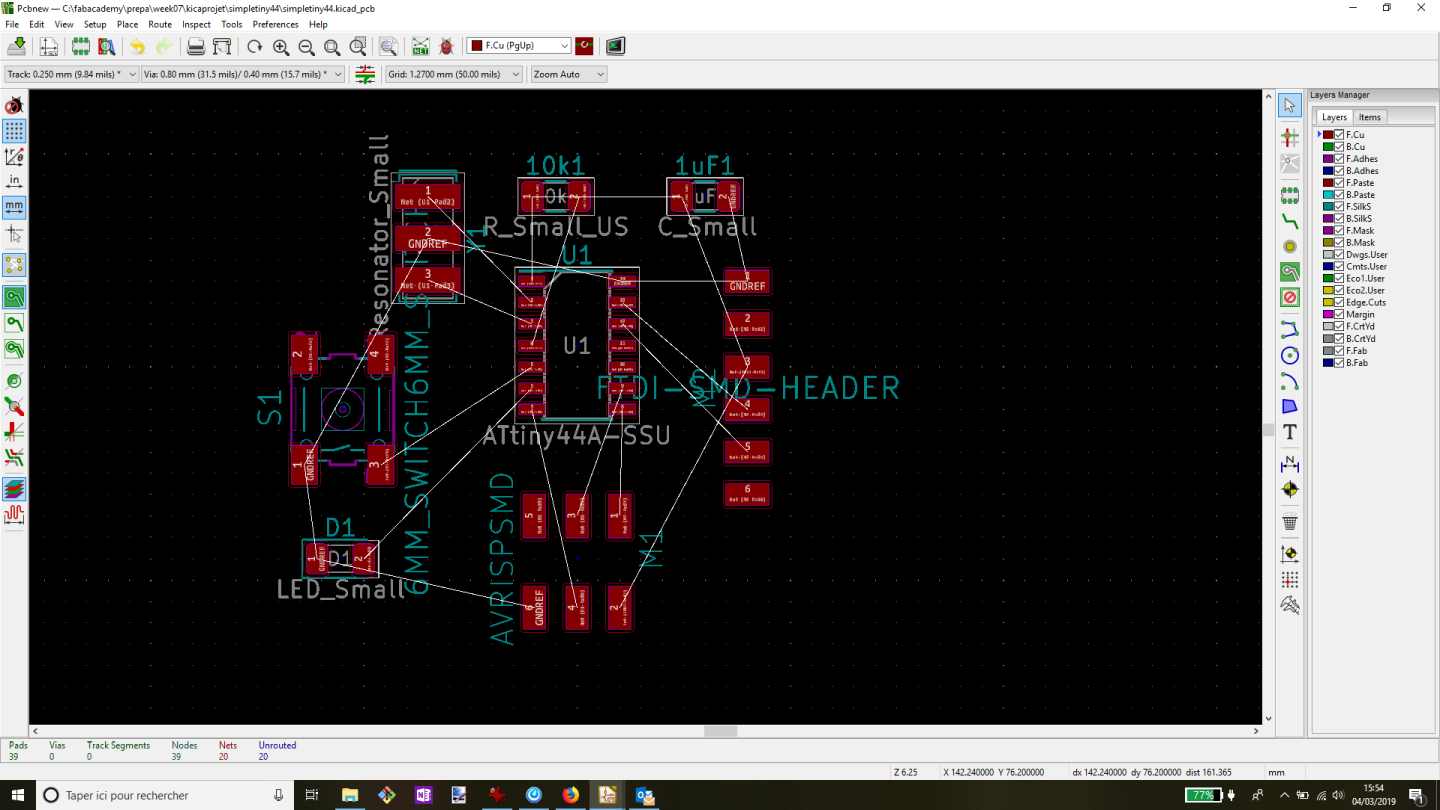Open the Zoom Auto dropdown
Screen dimensions: 1440x810
coord(568,74)
